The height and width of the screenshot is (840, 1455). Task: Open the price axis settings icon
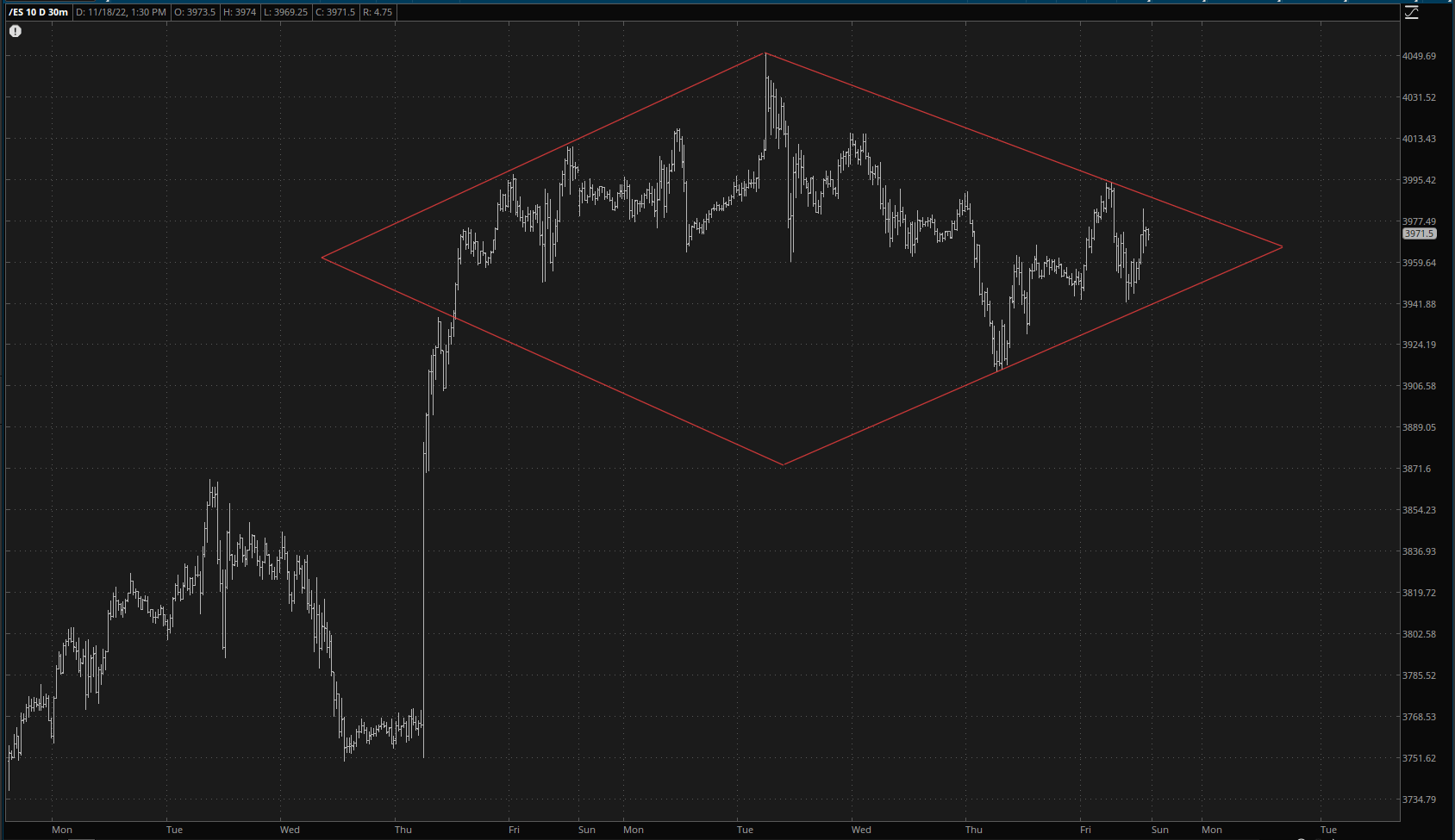[x=1411, y=12]
